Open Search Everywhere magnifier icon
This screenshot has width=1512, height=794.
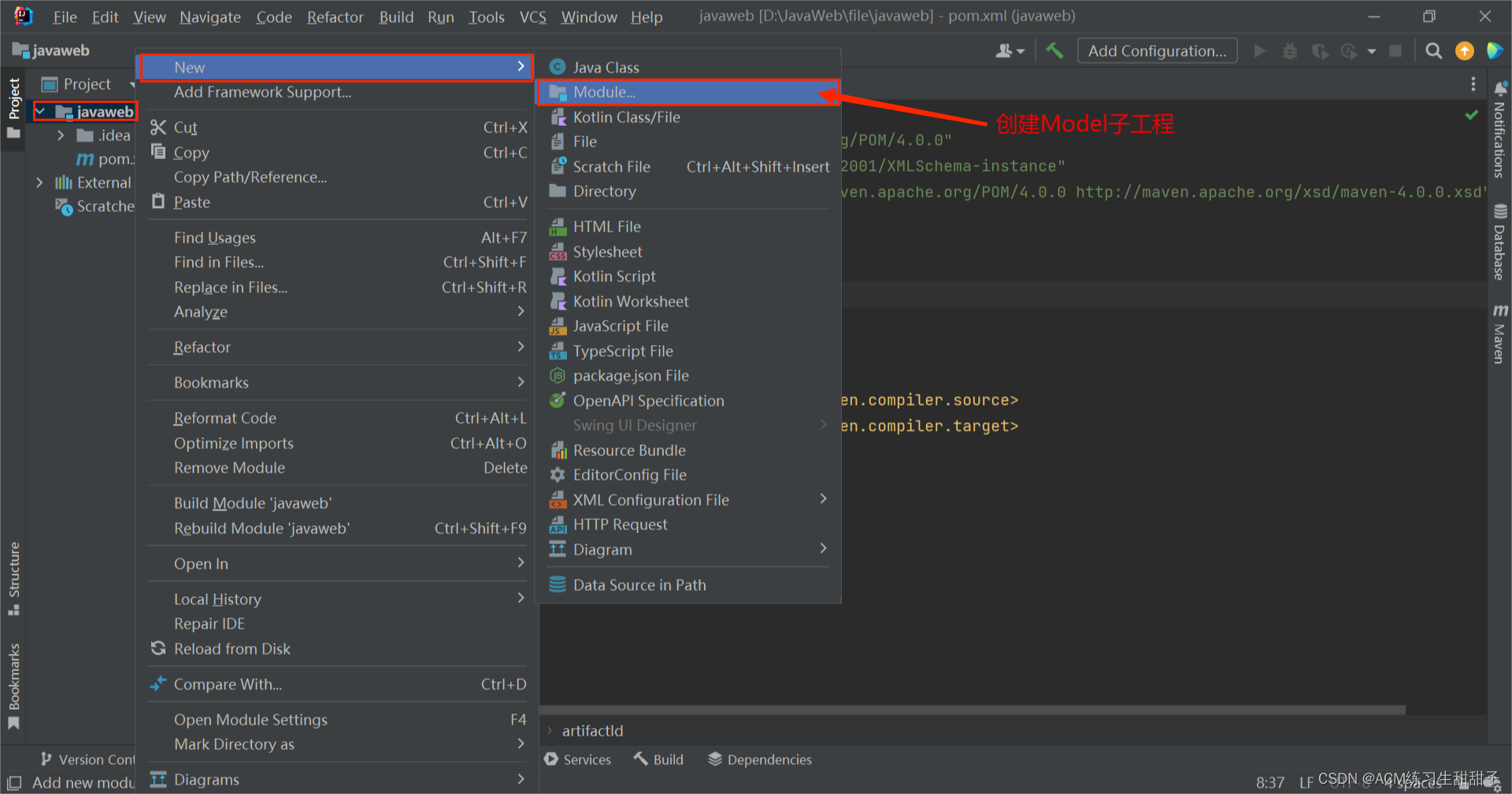click(1434, 51)
